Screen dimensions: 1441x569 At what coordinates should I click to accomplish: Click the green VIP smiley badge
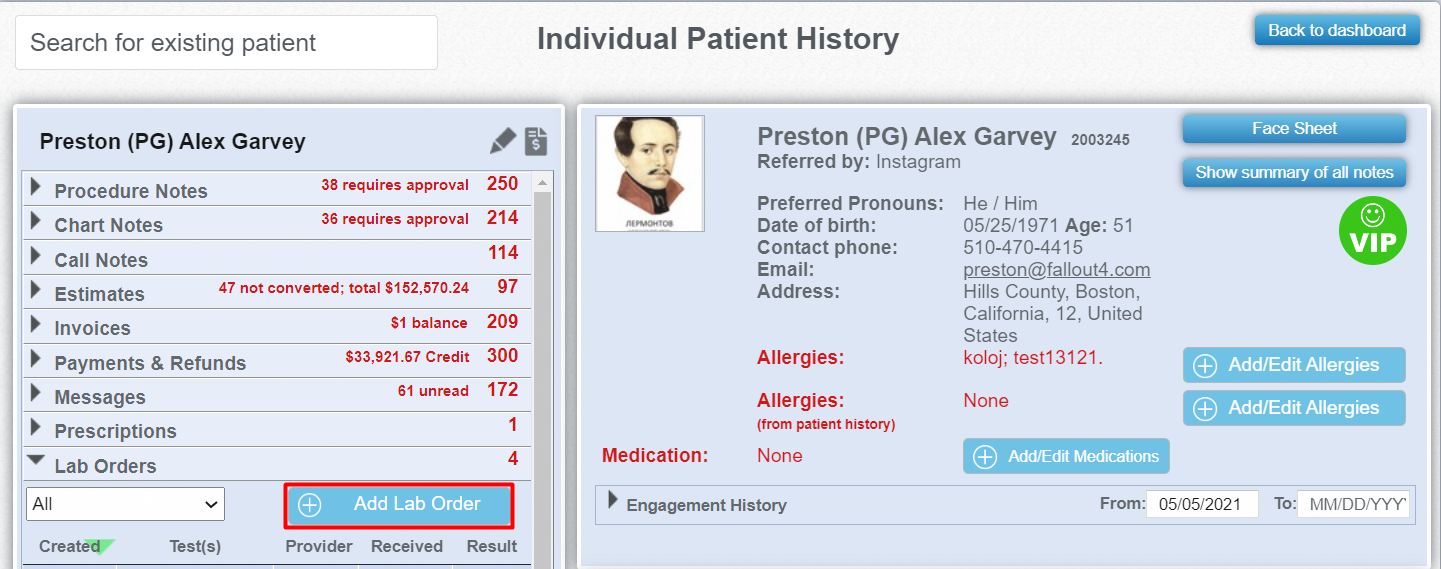point(1373,231)
